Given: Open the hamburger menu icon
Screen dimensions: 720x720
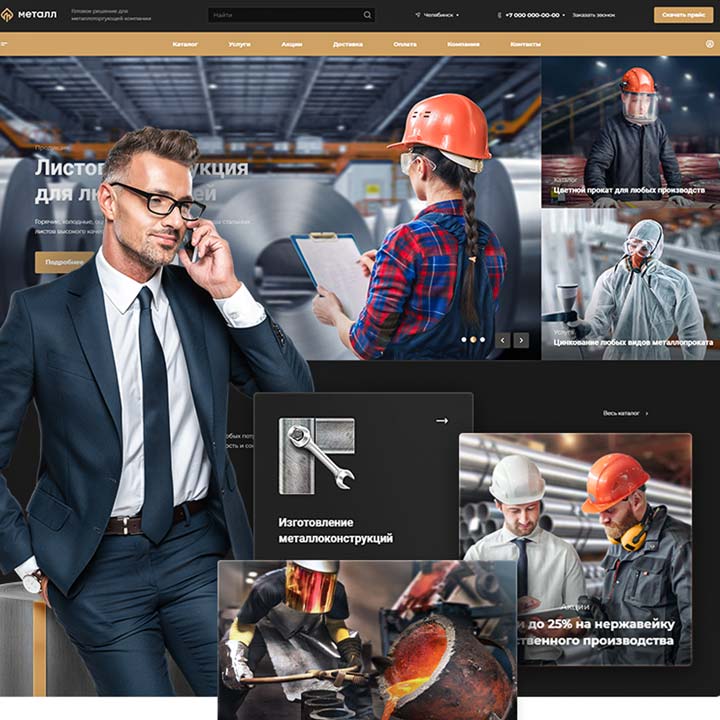Looking at the screenshot, I should (5, 45).
